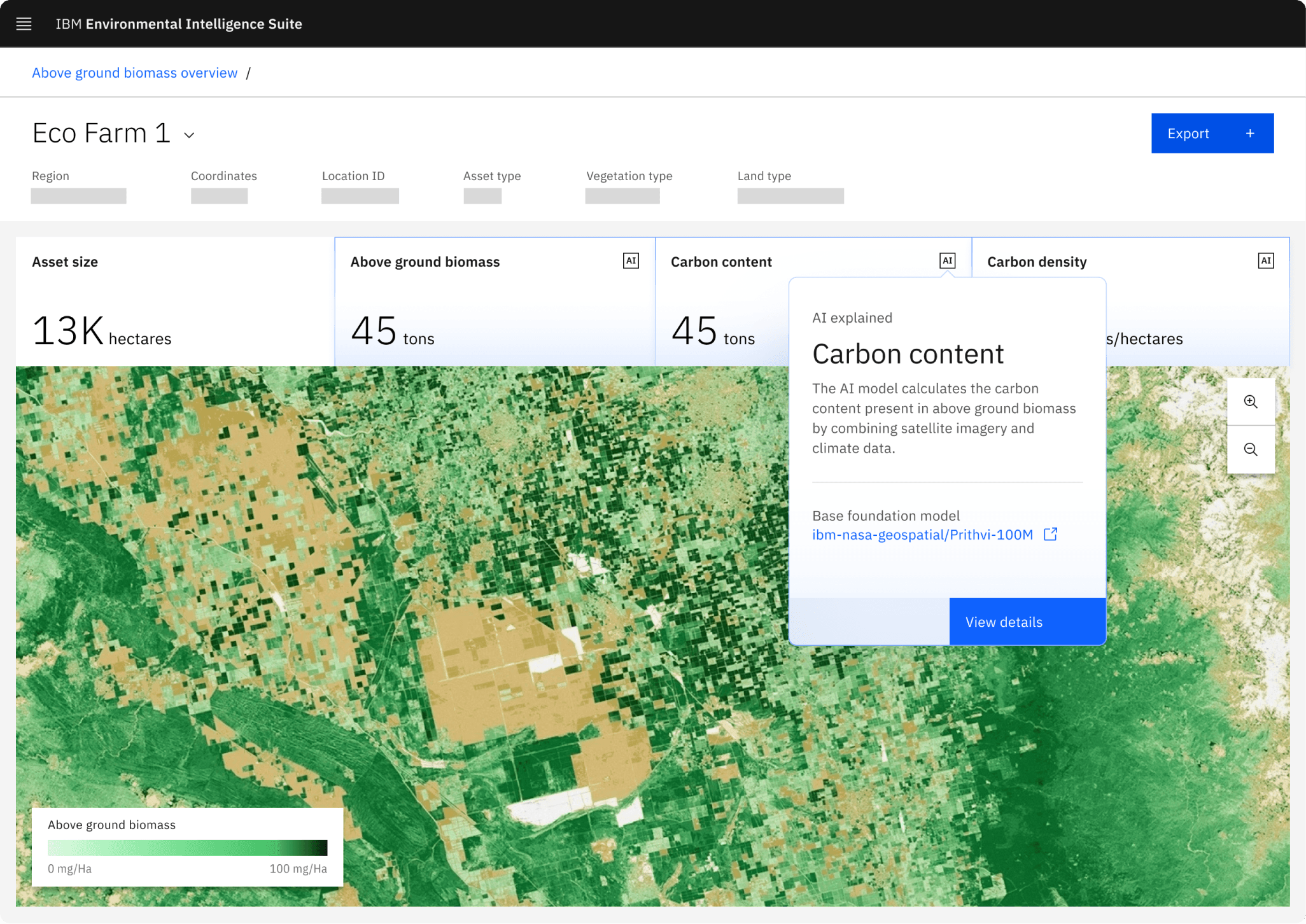Open Above ground biomass overview breadcrumb

(134, 73)
